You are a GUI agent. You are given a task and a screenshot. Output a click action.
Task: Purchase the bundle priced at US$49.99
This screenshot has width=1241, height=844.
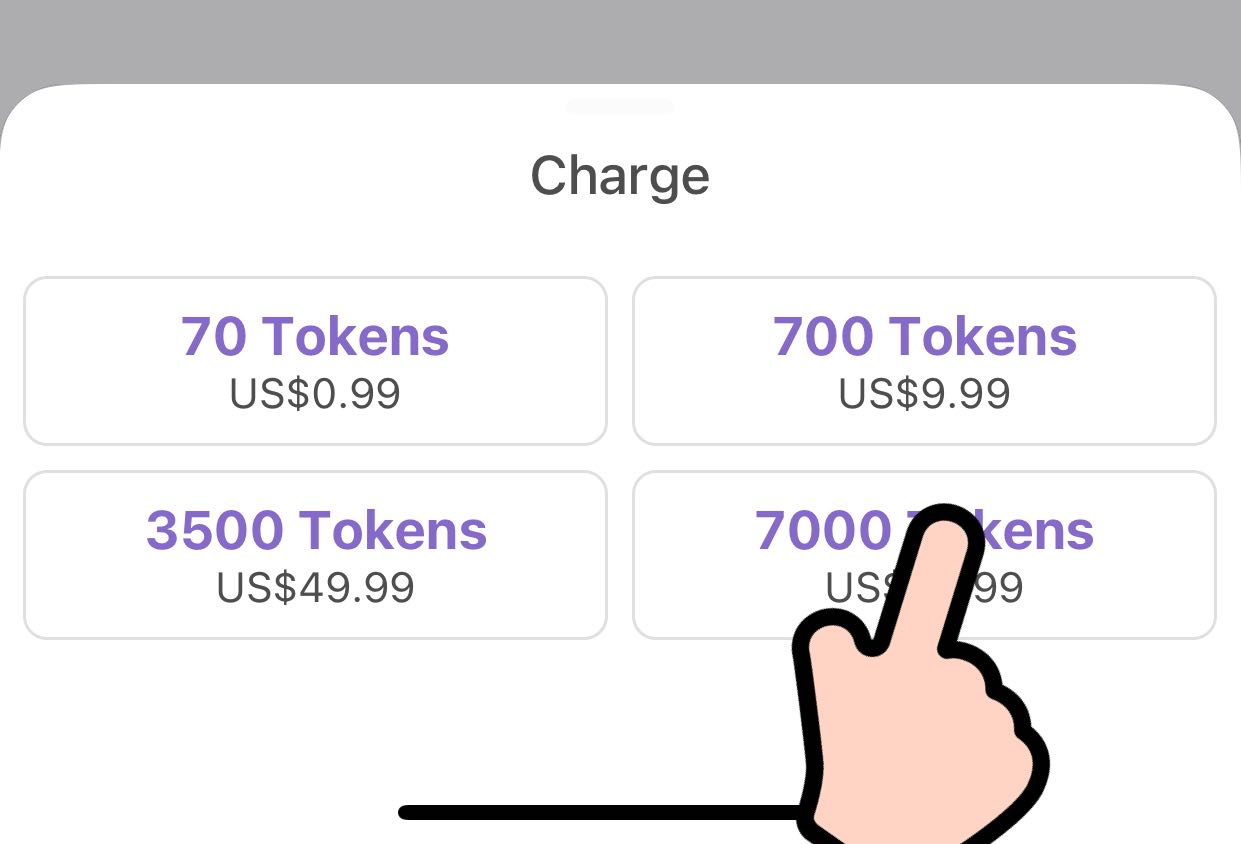(315, 554)
